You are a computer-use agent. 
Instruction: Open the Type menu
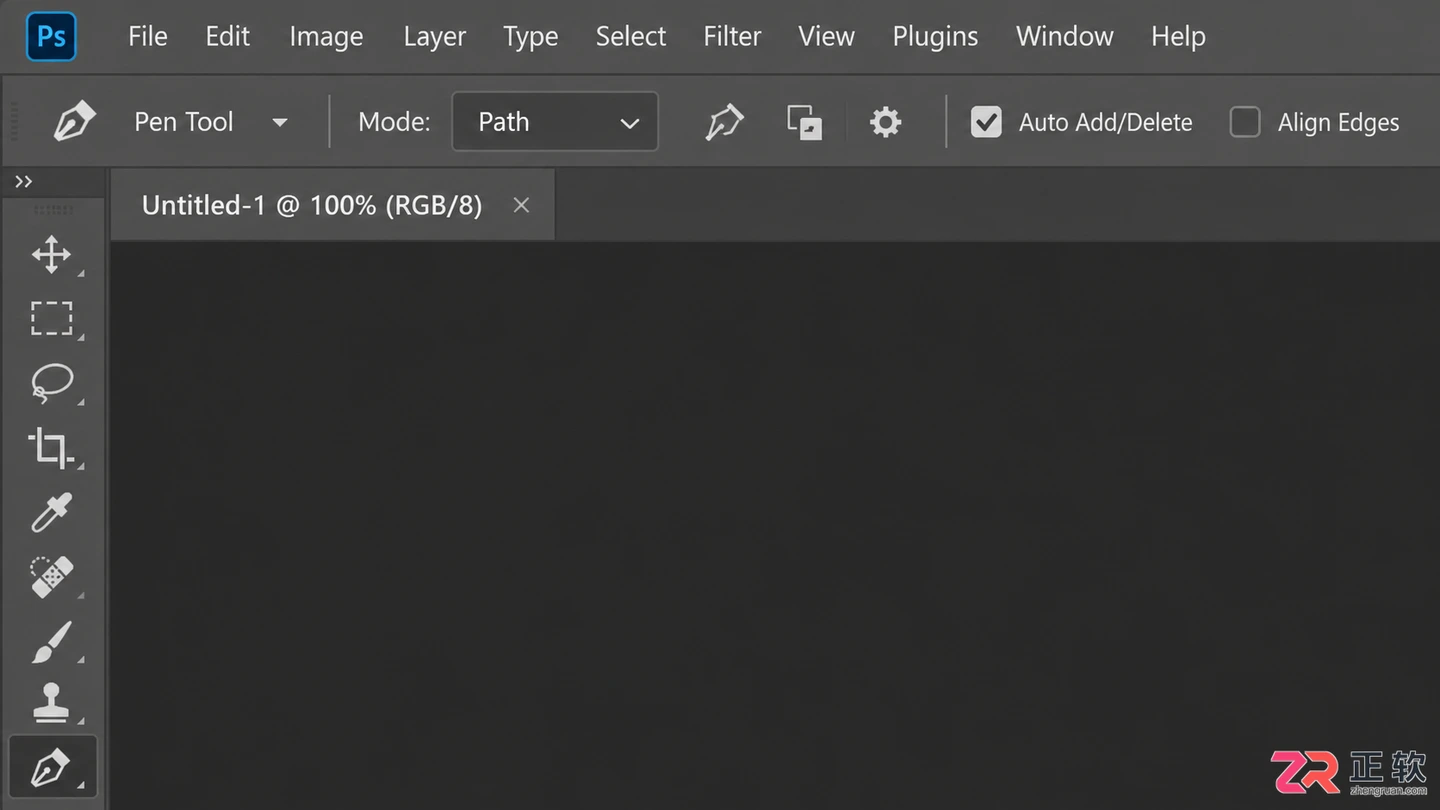pos(531,37)
